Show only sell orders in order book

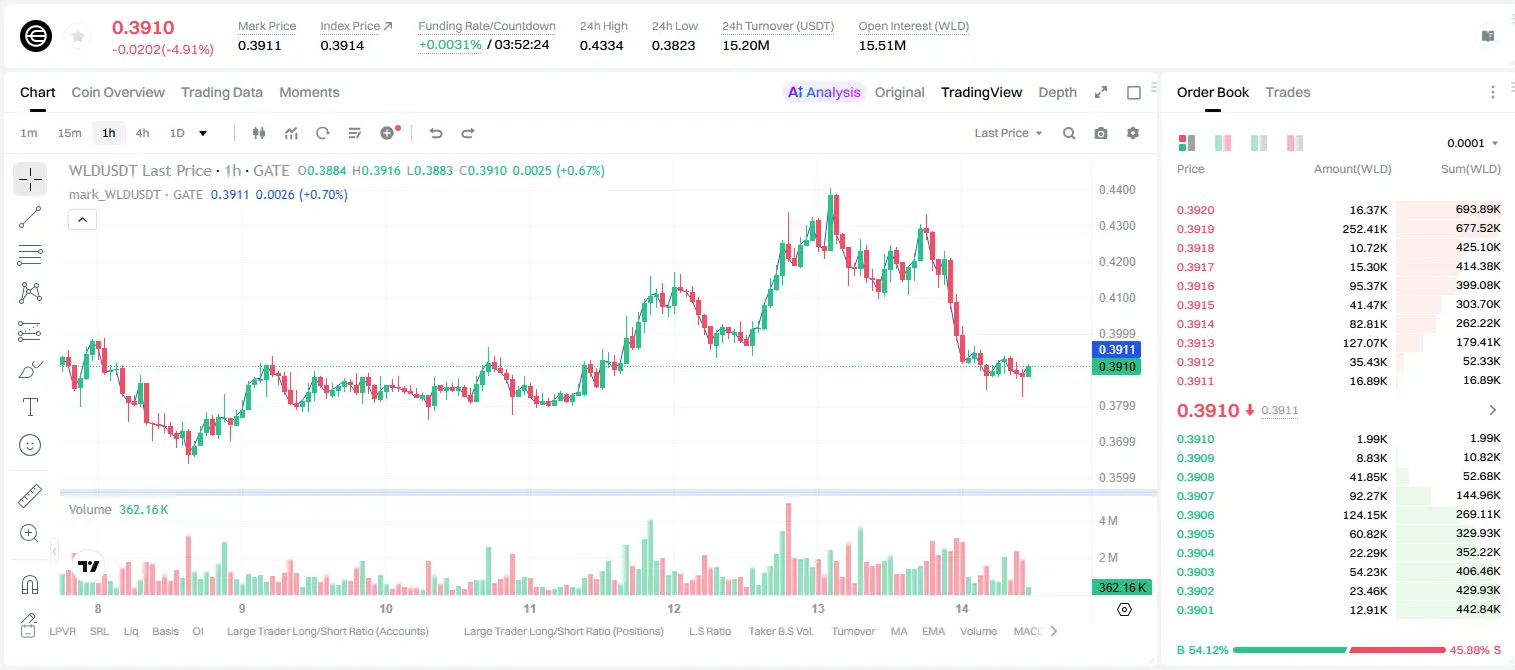[x=1295, y=143]
